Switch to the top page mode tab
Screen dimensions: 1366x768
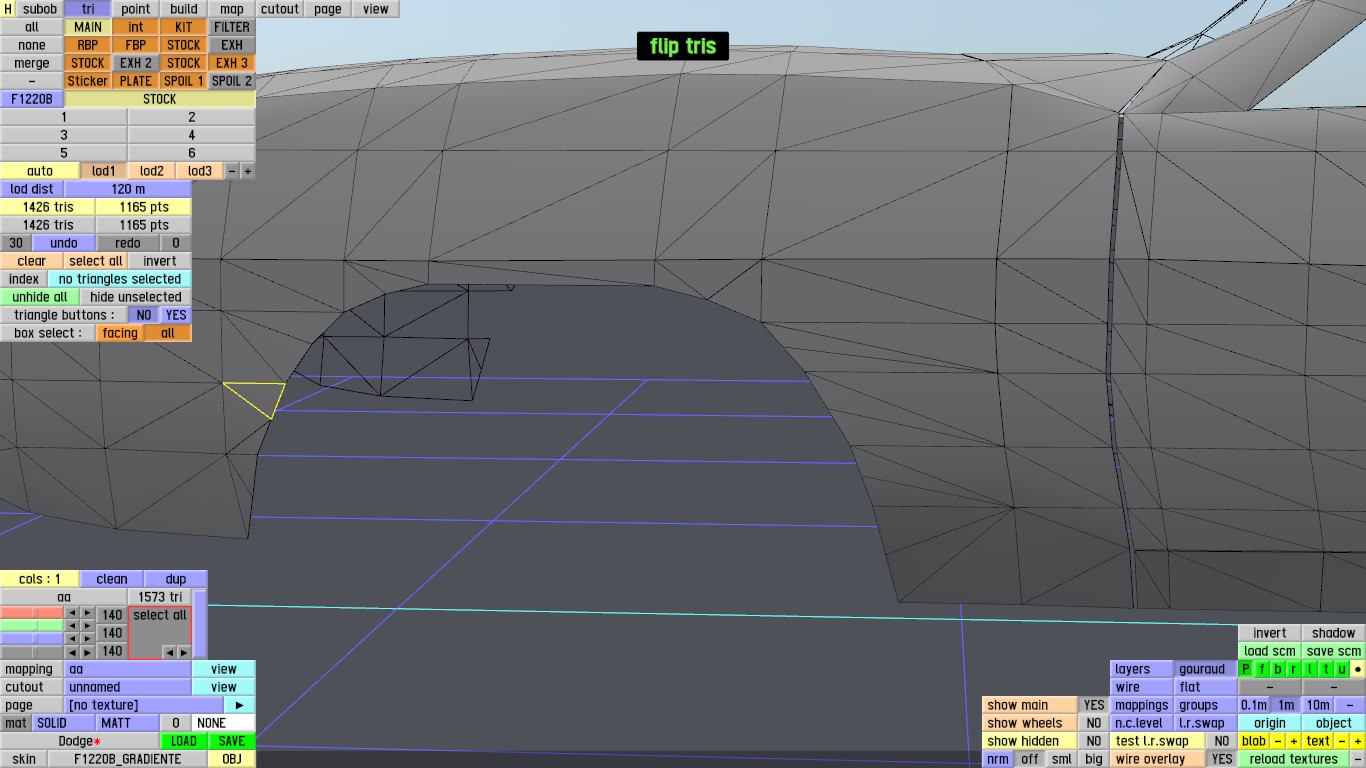tap(328, 9)
